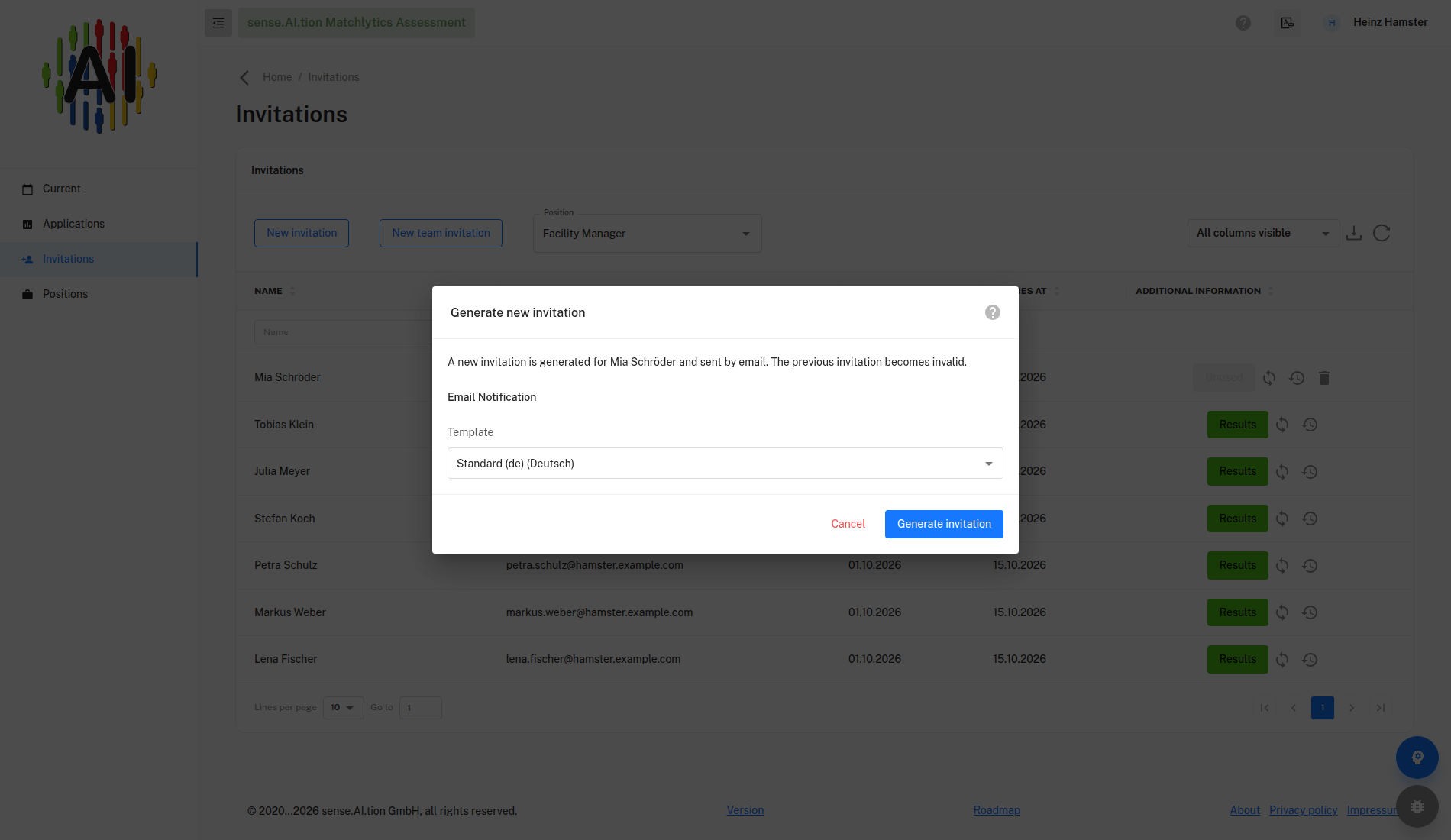This screenshot has height=840, width=1451.
Task: Click the bug report floating button
Action: [1417, 806]
